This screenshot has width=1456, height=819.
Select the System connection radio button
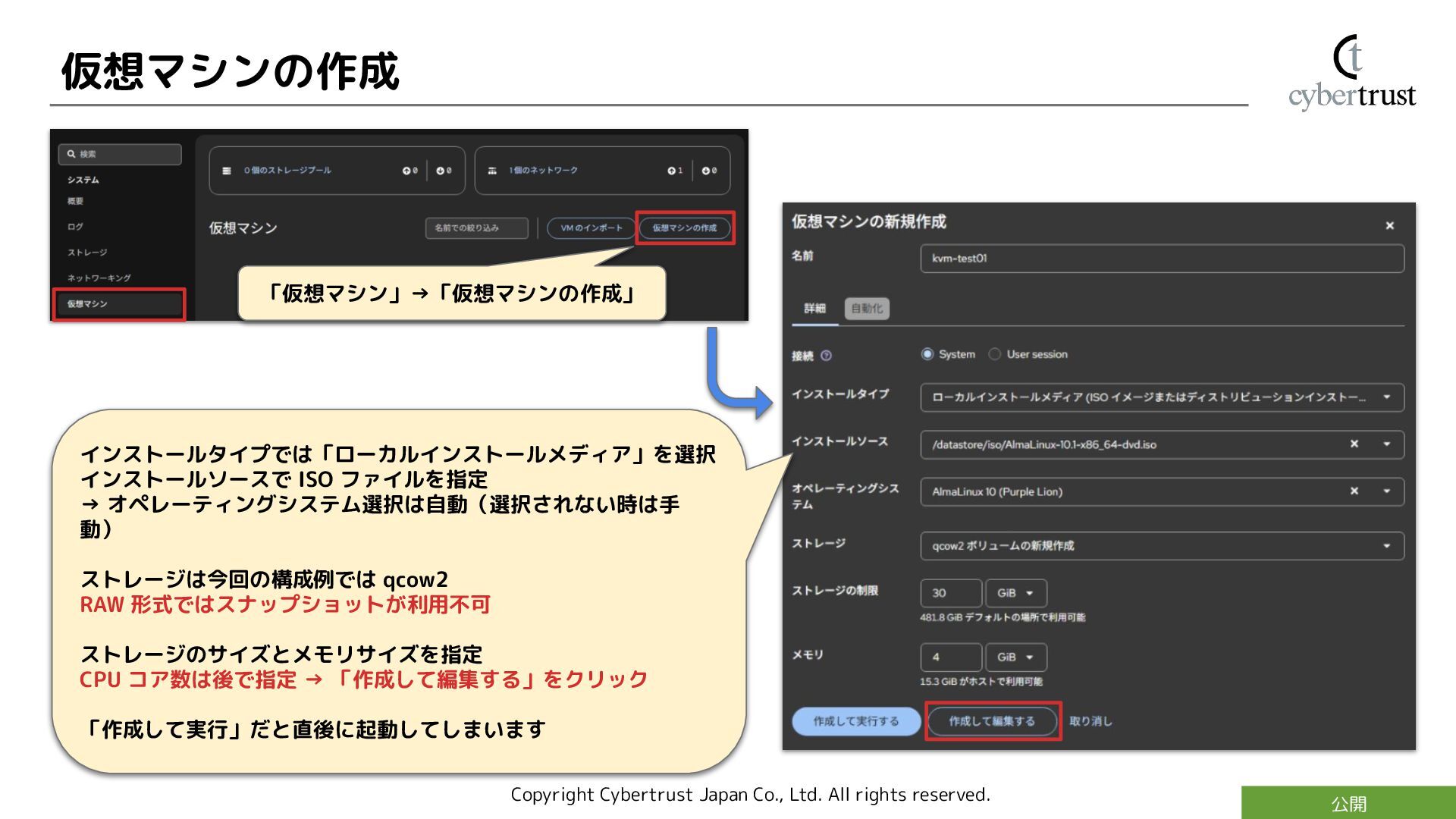click(927, 354)
